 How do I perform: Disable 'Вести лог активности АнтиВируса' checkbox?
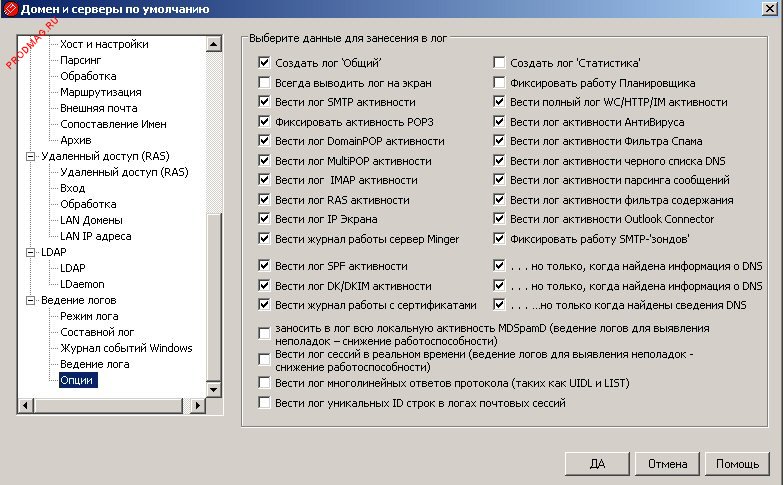click(500, 122)
